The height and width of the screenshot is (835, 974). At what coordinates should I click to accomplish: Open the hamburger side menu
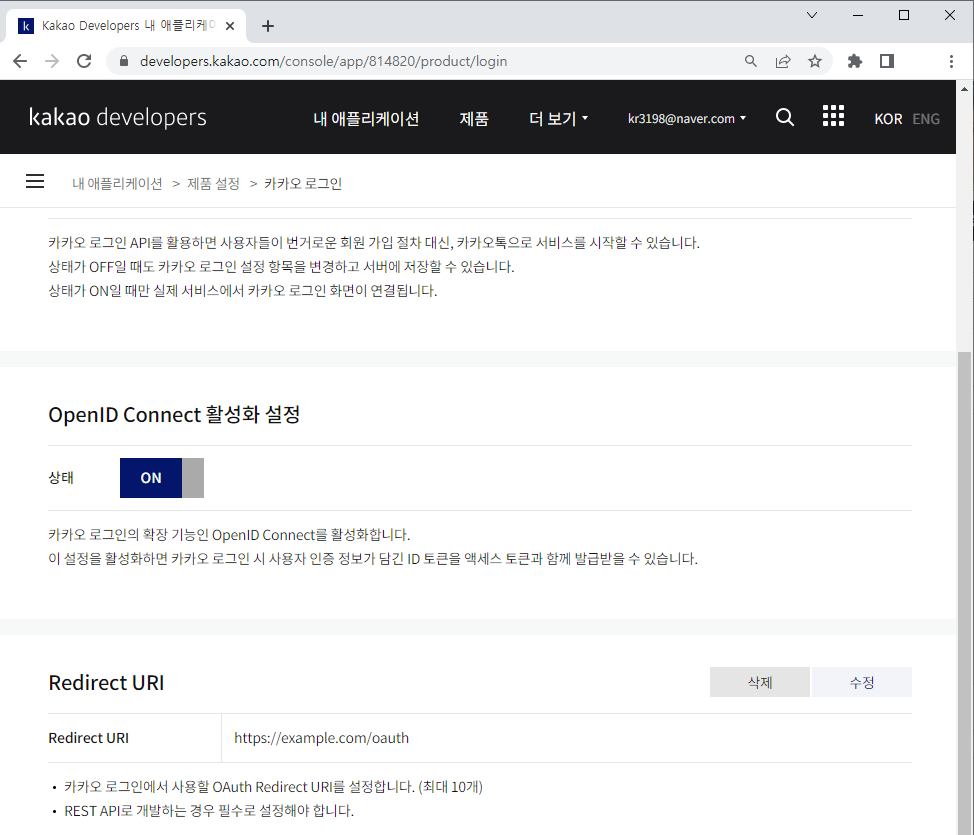click(35, 181)
